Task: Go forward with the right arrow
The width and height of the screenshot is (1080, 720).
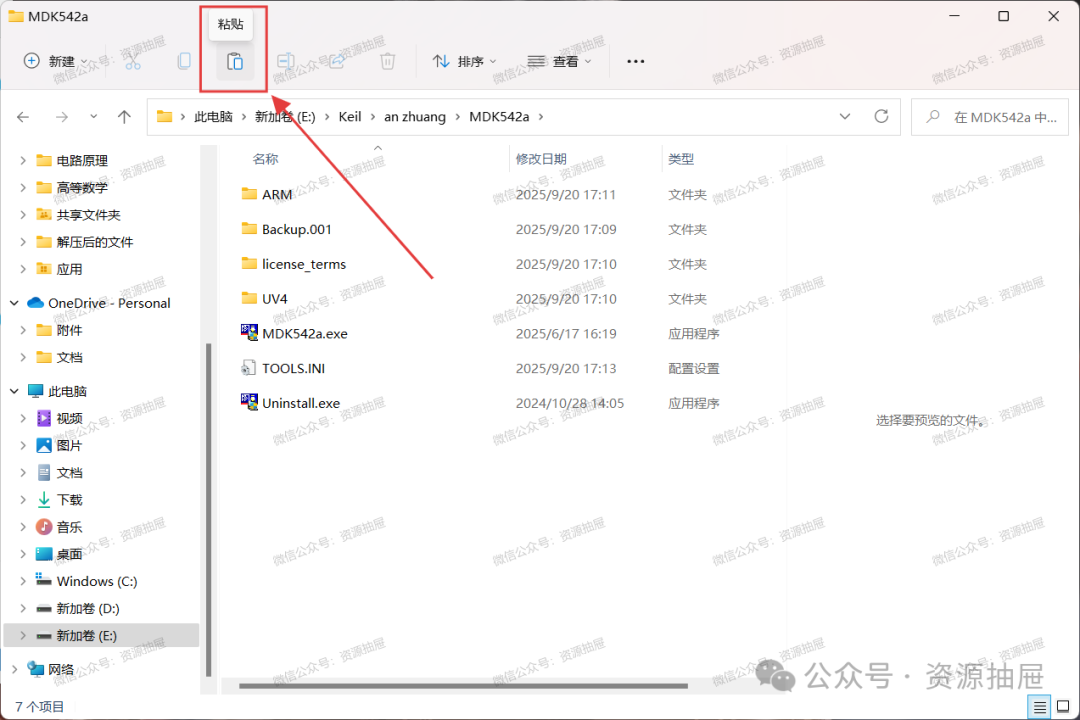Action: [x=62, y=117]
